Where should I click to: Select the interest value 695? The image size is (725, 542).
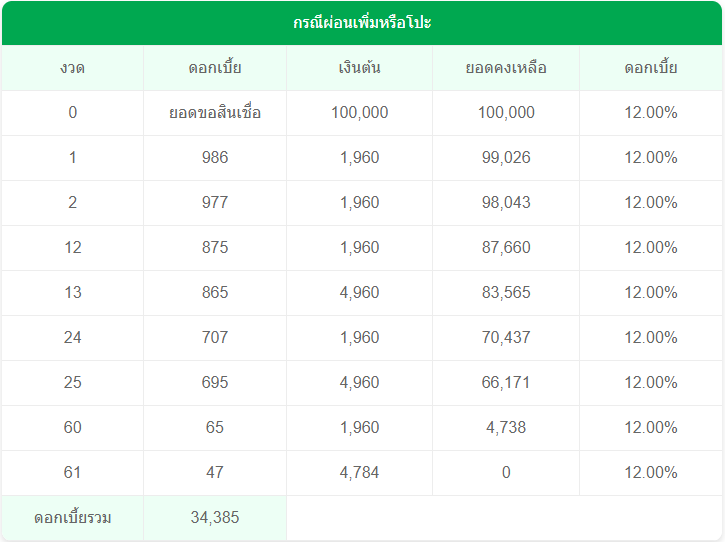[x=215, y=383]
